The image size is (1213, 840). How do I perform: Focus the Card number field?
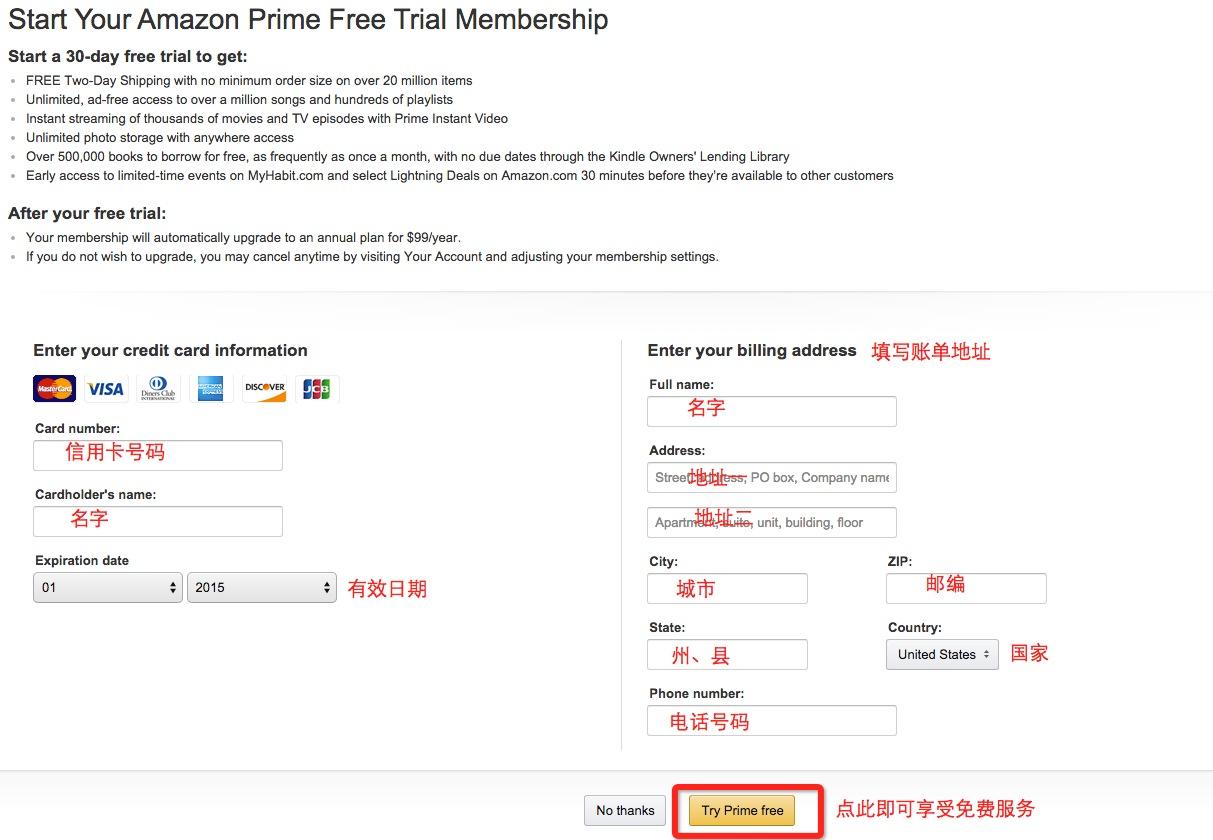[x=158, y=455]
